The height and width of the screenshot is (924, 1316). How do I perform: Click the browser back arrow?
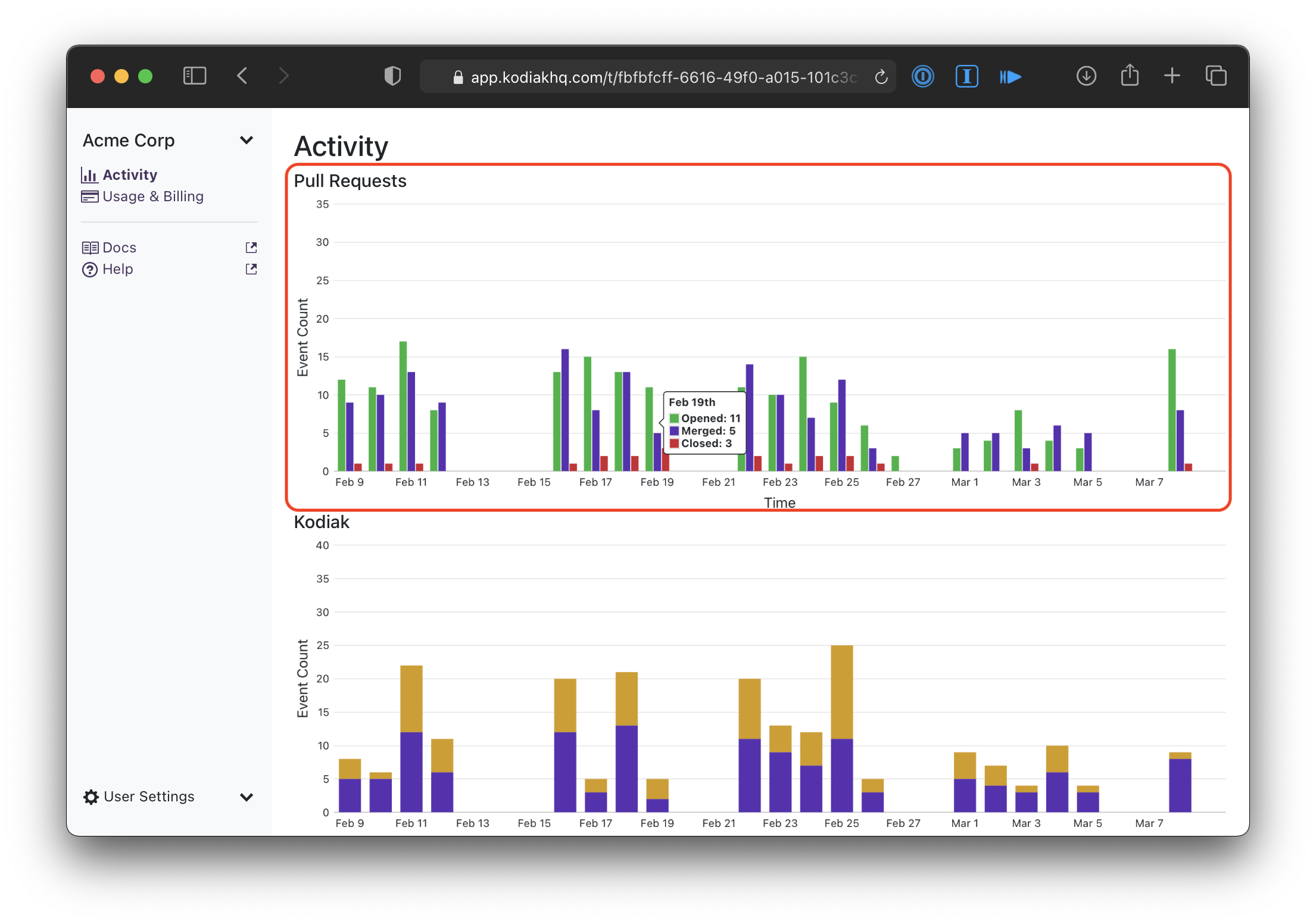[x=242, y=76]
